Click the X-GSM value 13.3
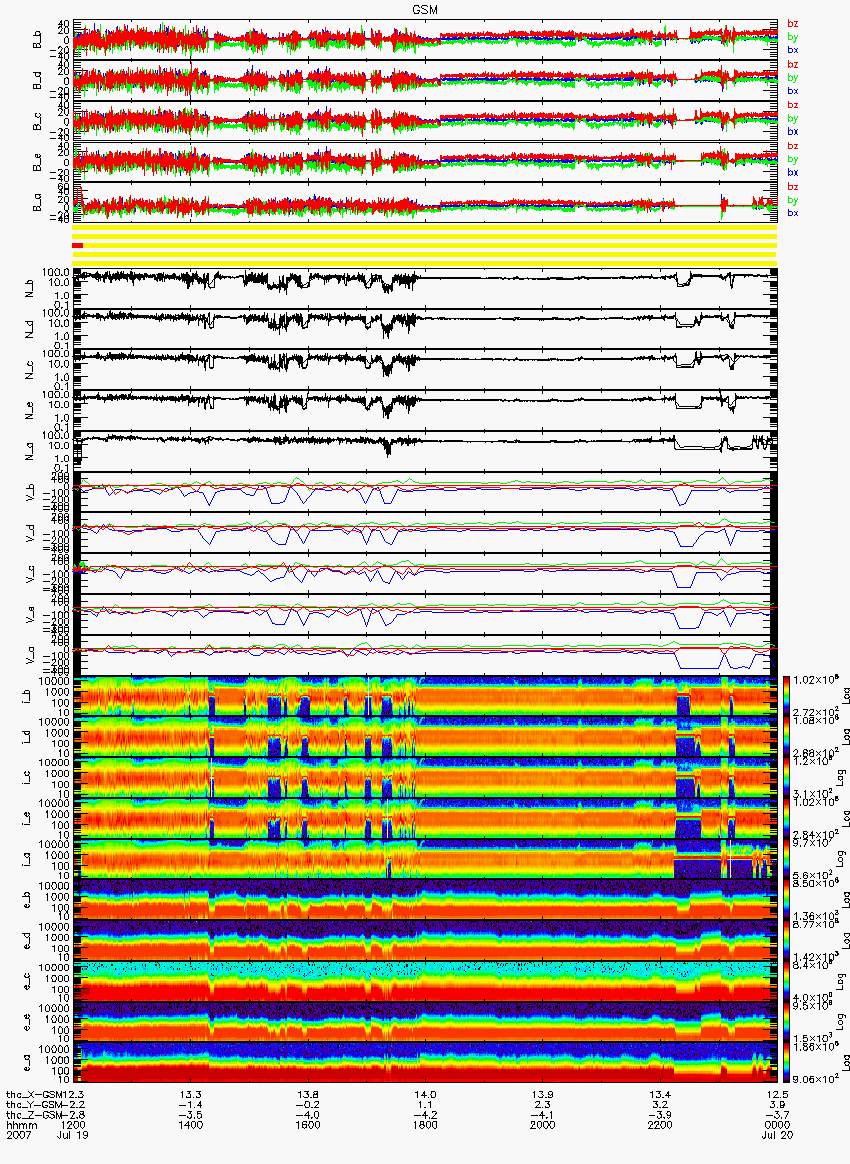Screen dimensions: 850x1164 click(191, 1095)
